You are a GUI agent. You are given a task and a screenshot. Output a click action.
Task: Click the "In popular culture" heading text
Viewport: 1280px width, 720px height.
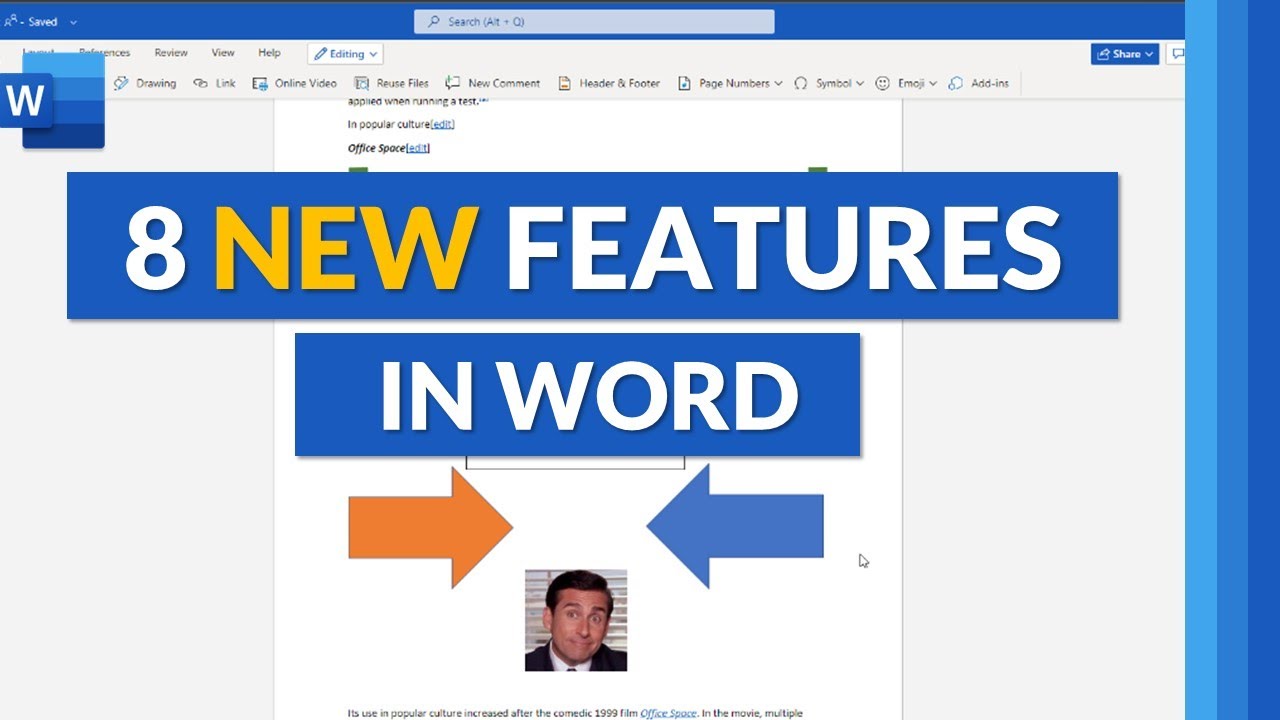coord(389,124)
